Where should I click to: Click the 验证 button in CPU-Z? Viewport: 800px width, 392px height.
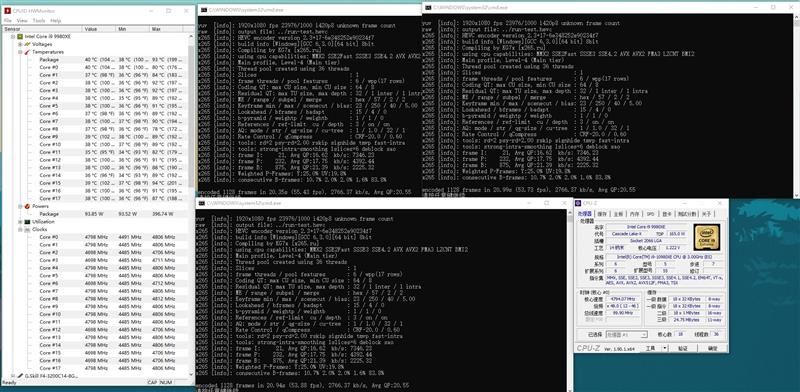pyautogui.click(x=683, y=348)
